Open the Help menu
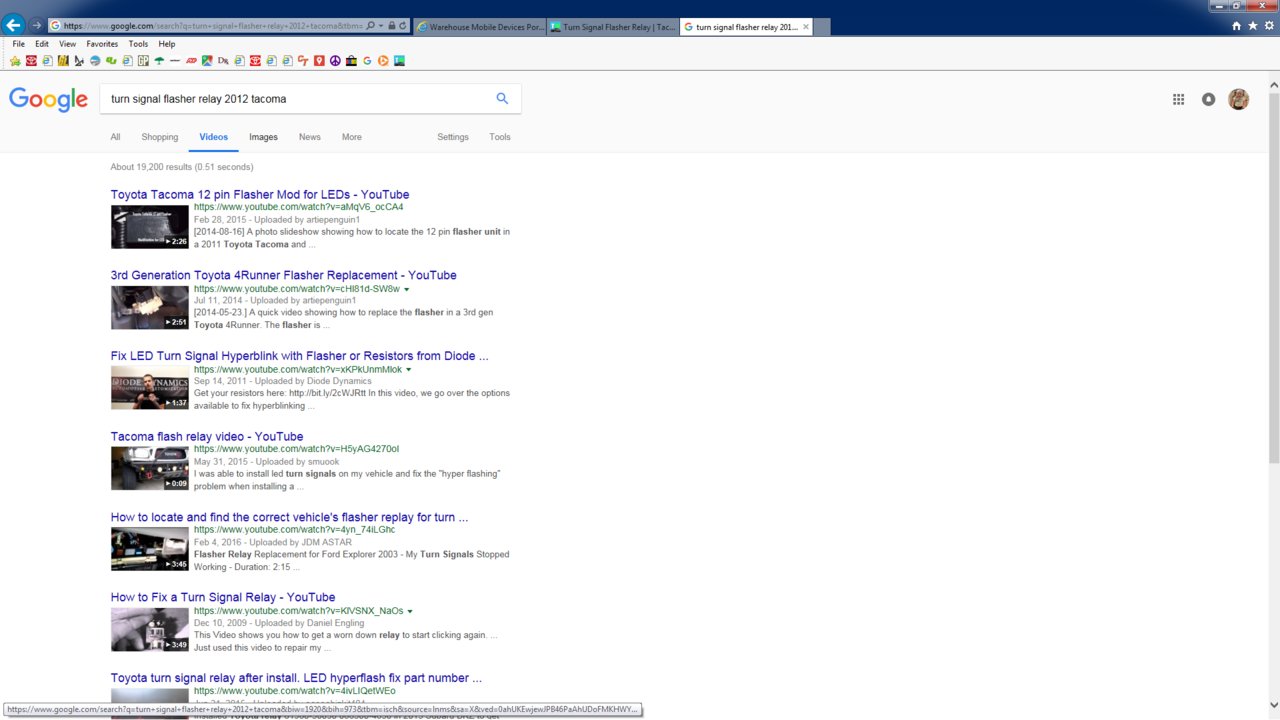This screenshot has height=720, width=1280. pyautogui.click(x=167, y=44)
